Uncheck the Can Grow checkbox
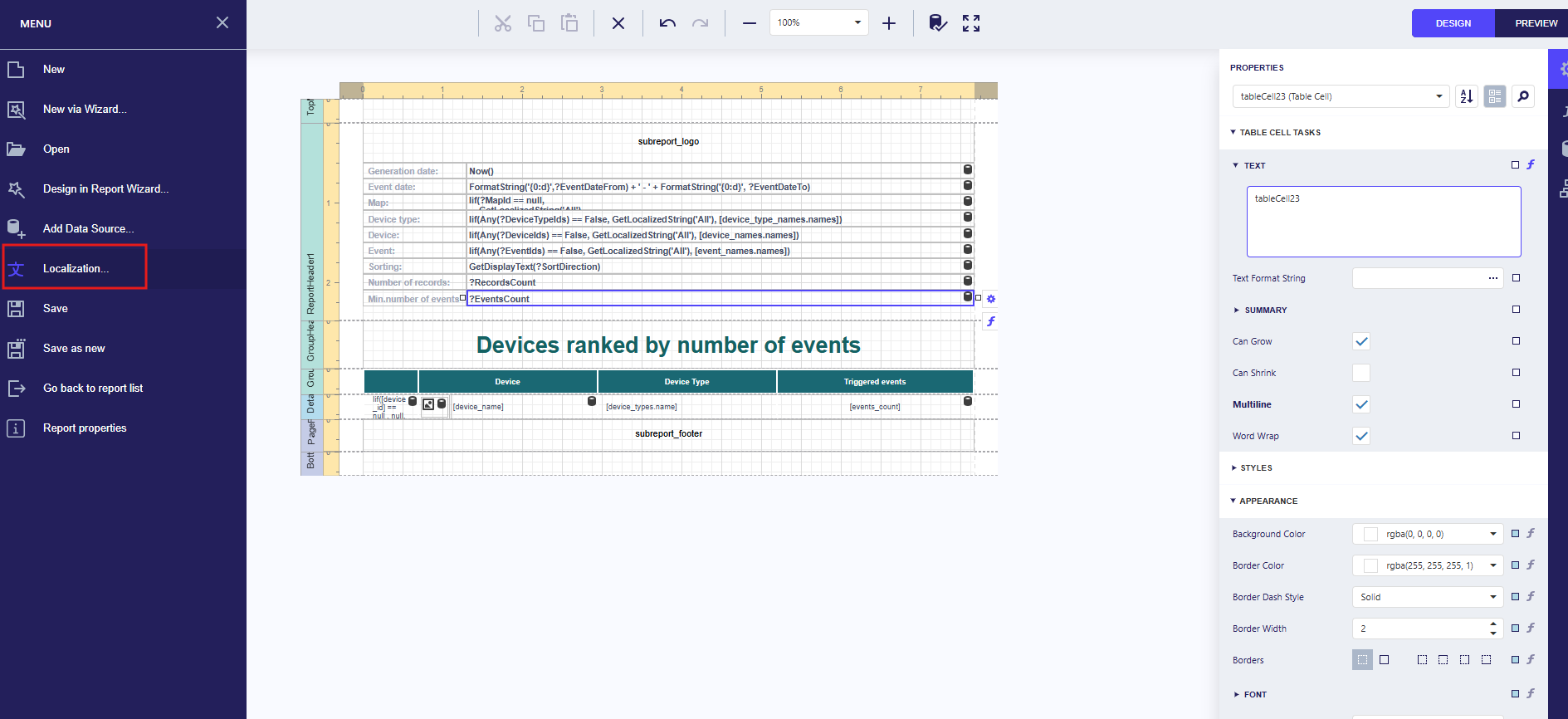This screenshot has width=1568, height=719. [x=1361, y=341]
